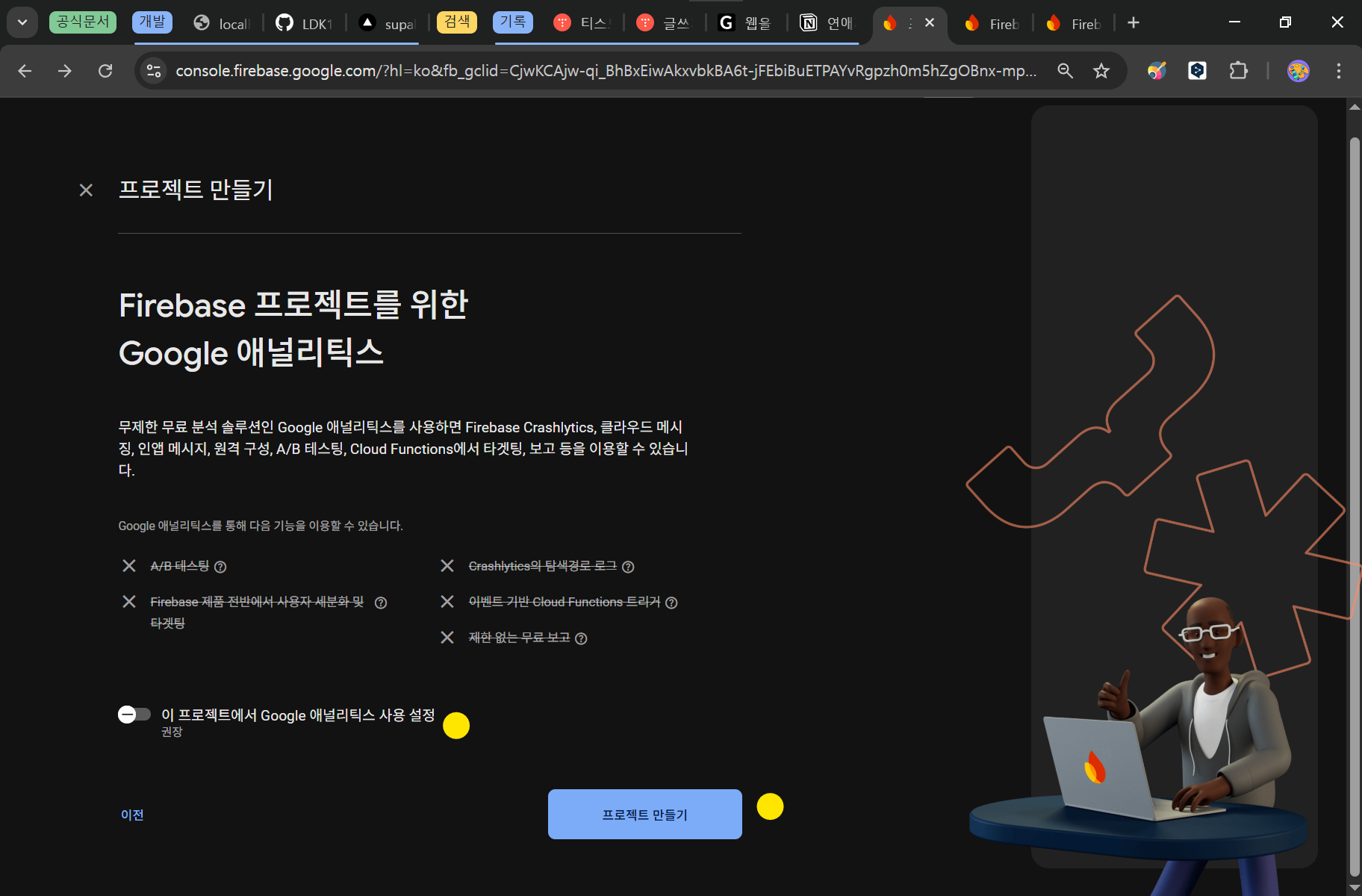Switch to the 티스토리 tab
1362x896 pixels.
click(582, 23)
